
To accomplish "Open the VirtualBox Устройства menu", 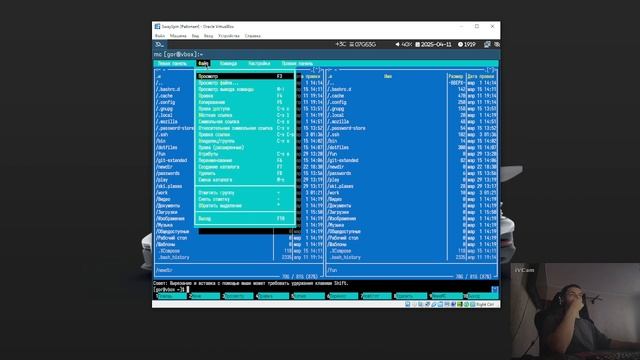I will click(x=229, y=36).
